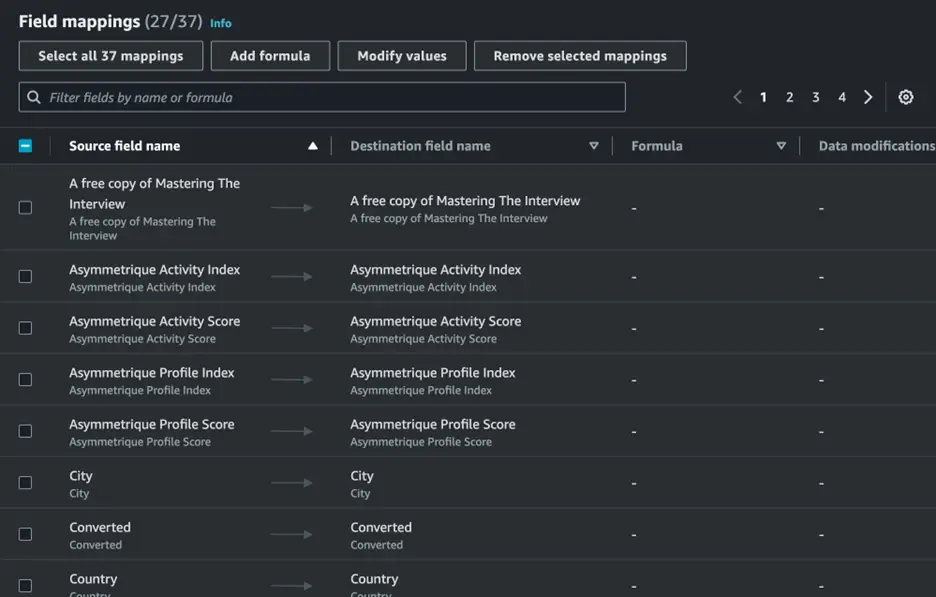Sort by Destination field name arrow
This screenshot has height=597, width=936.
tap(593, 146)
